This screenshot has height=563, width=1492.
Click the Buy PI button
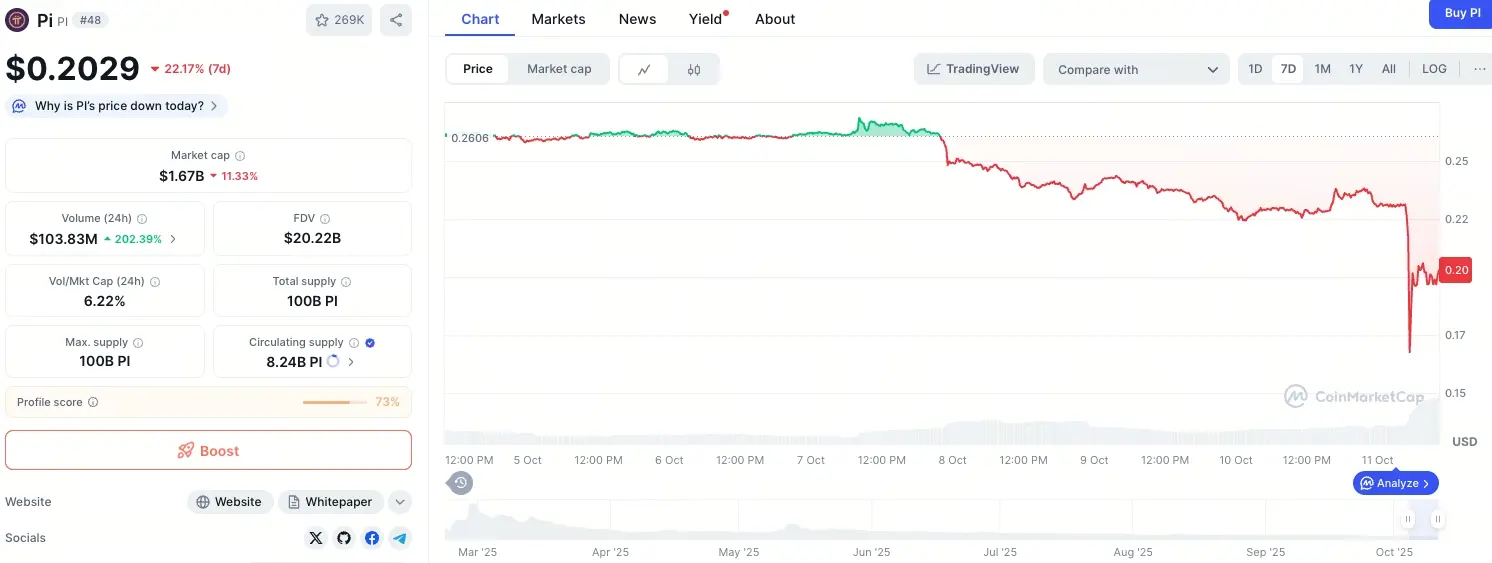(x=1462, y=13)
